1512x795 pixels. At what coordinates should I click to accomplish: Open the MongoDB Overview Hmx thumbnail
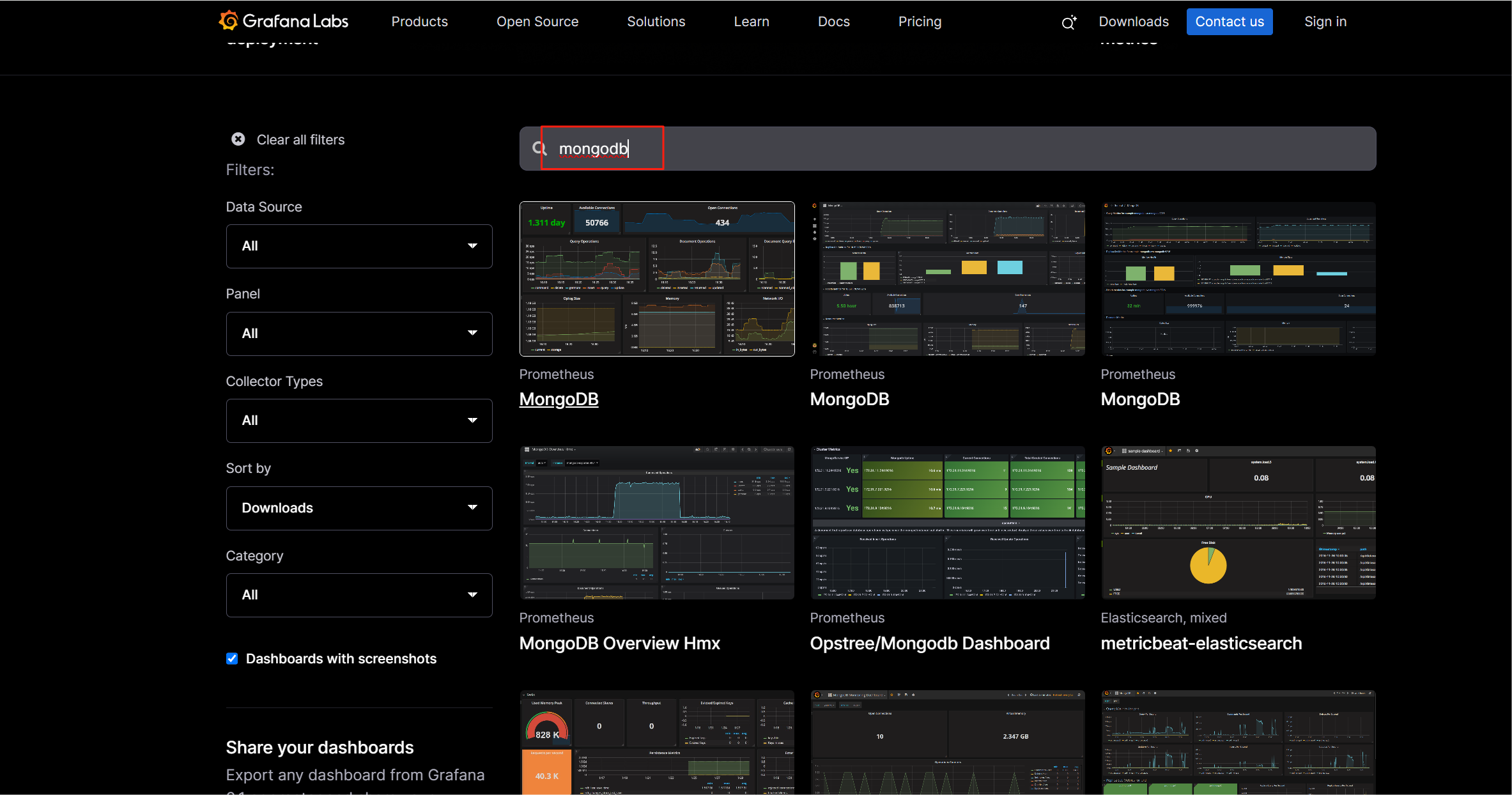tap(657, 522)
